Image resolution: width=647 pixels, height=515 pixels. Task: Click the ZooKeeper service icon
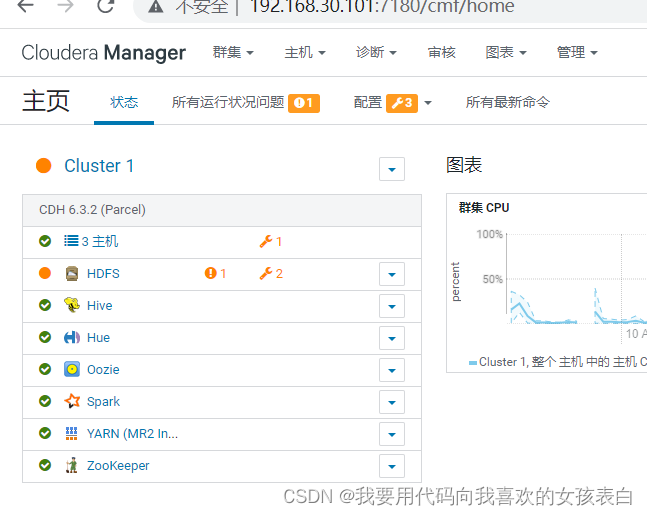[x=71, y=465]
